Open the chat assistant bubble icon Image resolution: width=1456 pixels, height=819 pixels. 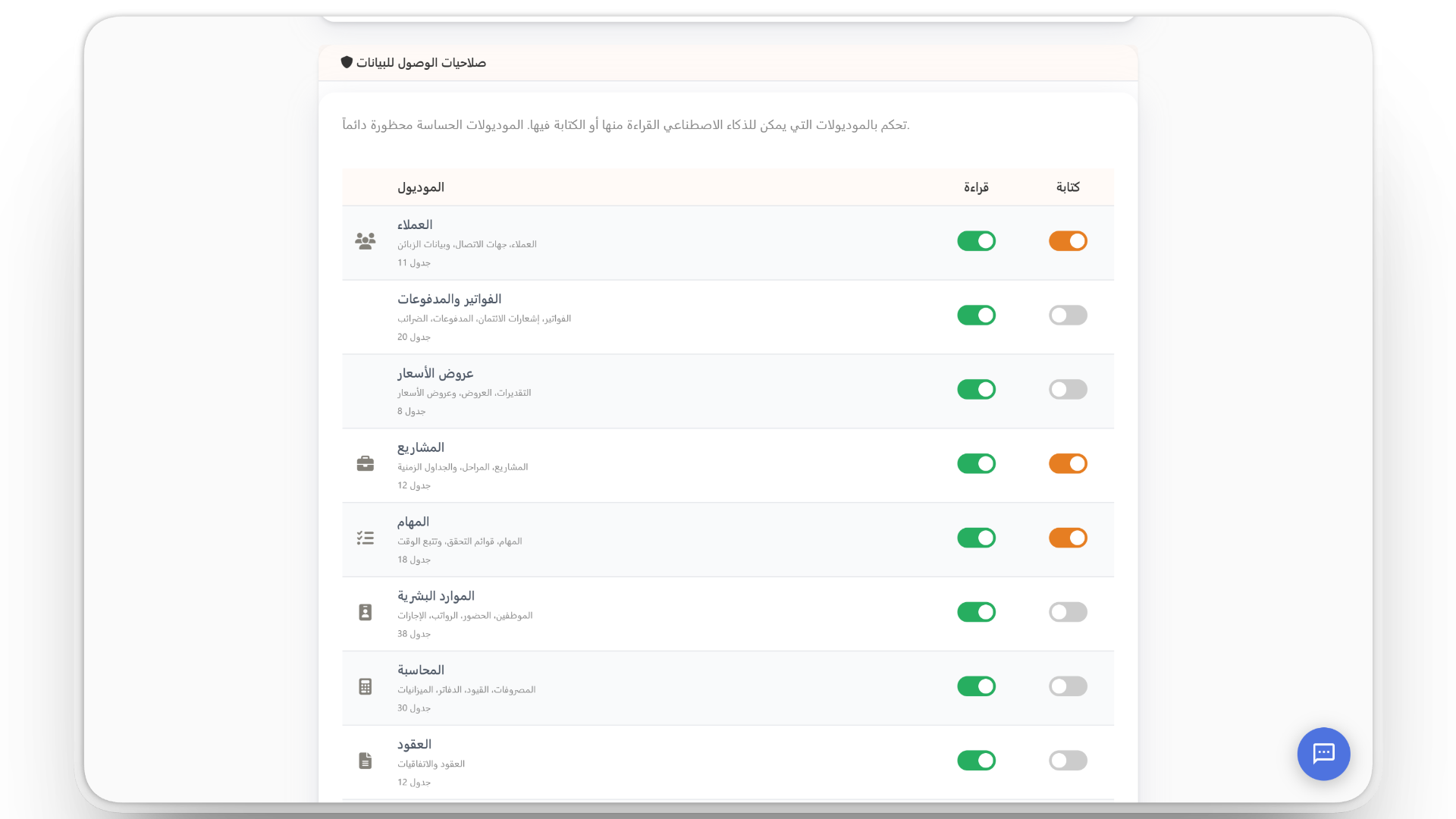[1324, 754]
